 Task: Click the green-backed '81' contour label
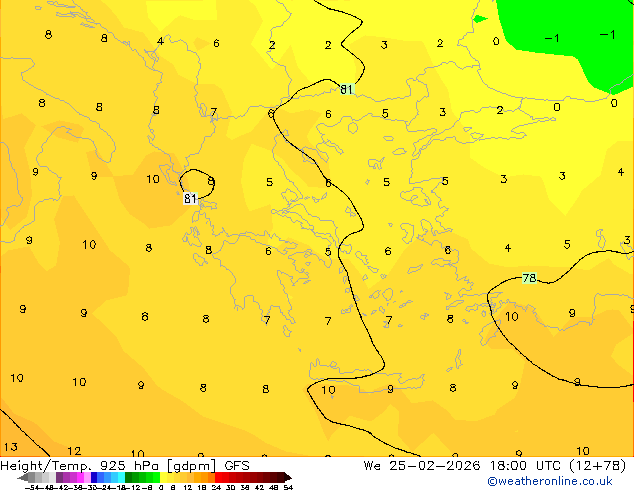tap(347, 89)
